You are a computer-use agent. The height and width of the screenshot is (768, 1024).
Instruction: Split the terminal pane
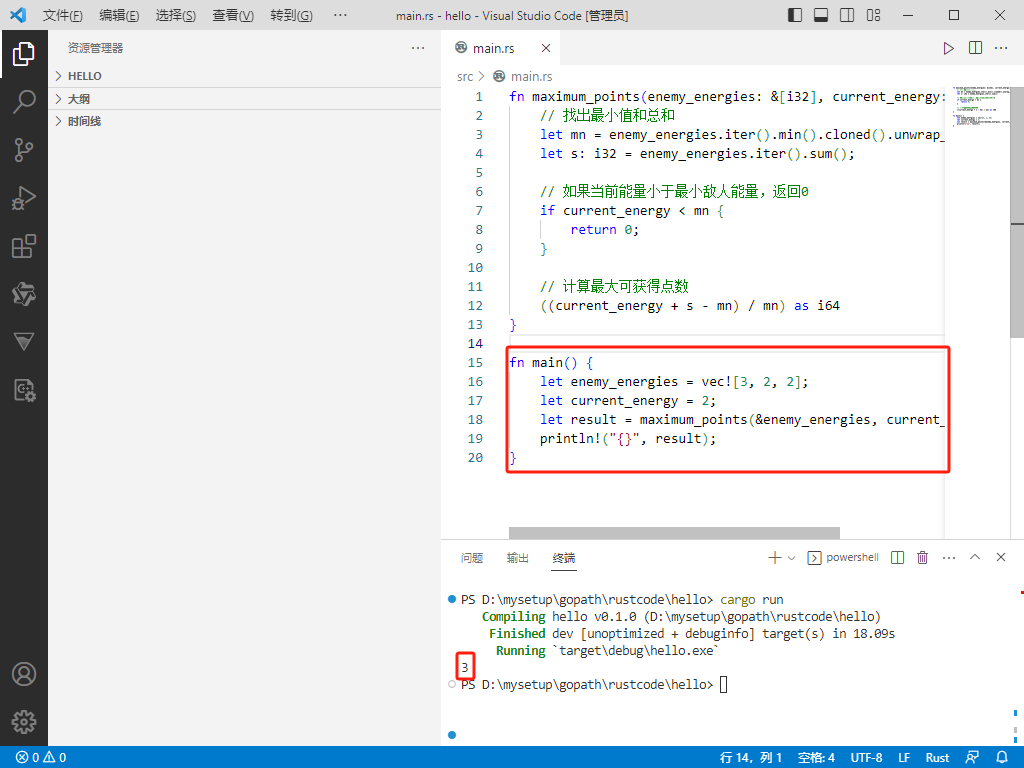tap(897, 557)
